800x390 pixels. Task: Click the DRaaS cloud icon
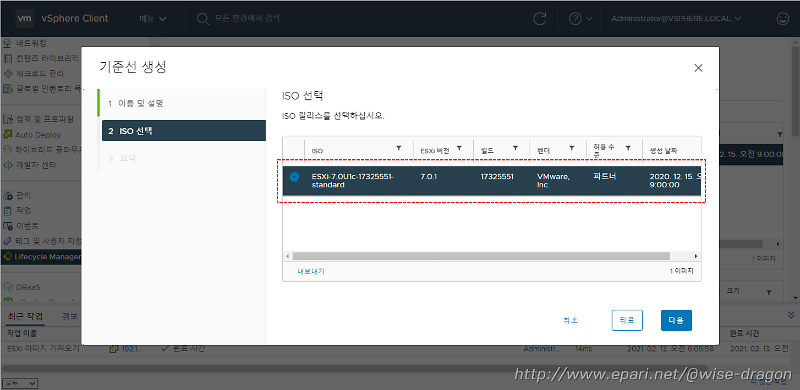click(7, 287)
